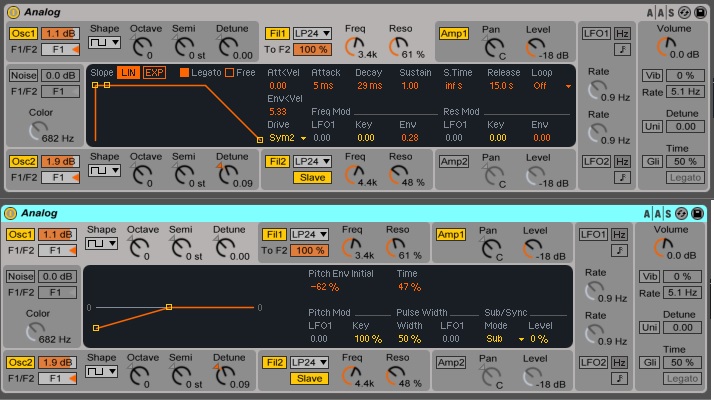The image size is (714, 400).
Task: Toggle Osc2 in top Analog
Action: (23, 161)
